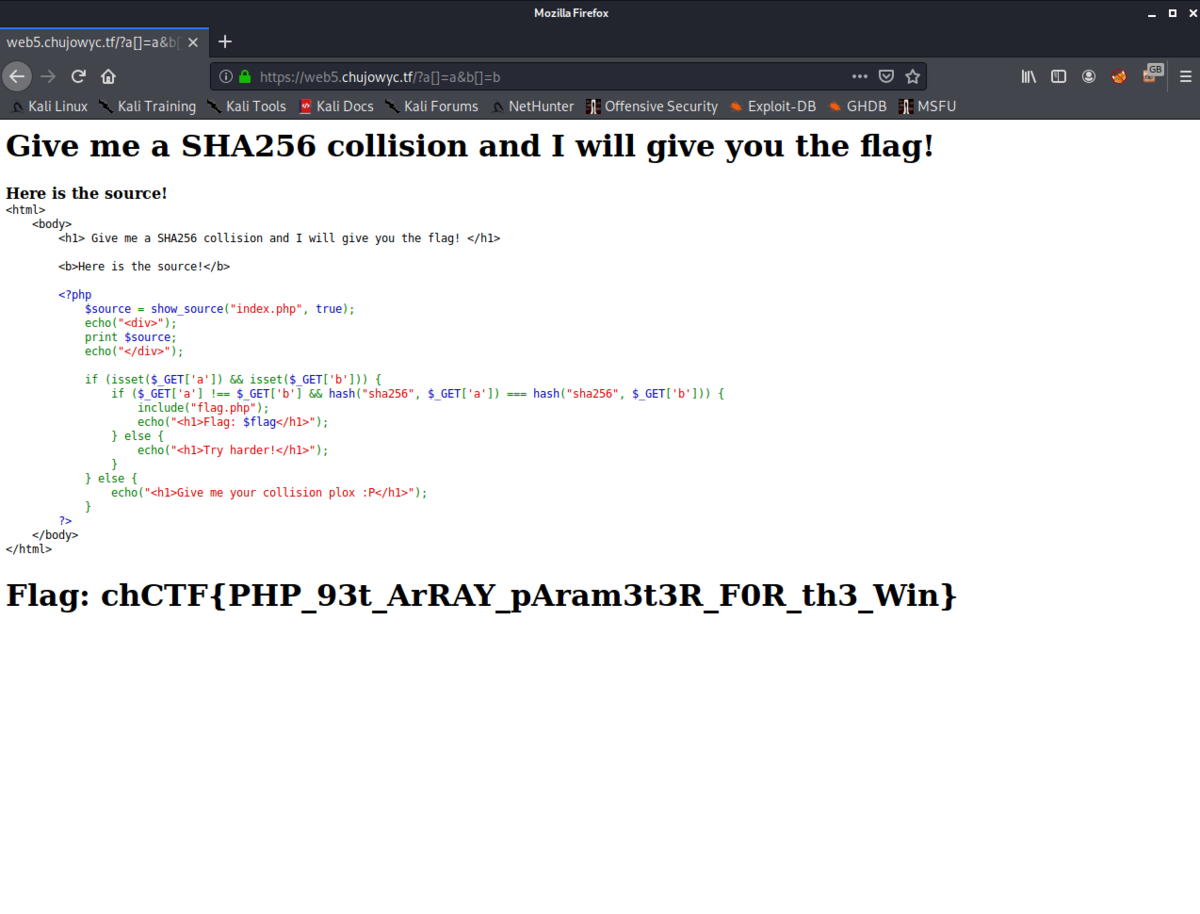Image resolution: width=1200 pixels, height=914 pixels.
Task: Click the back navigation arrow
Action: (x=17, y=76)
